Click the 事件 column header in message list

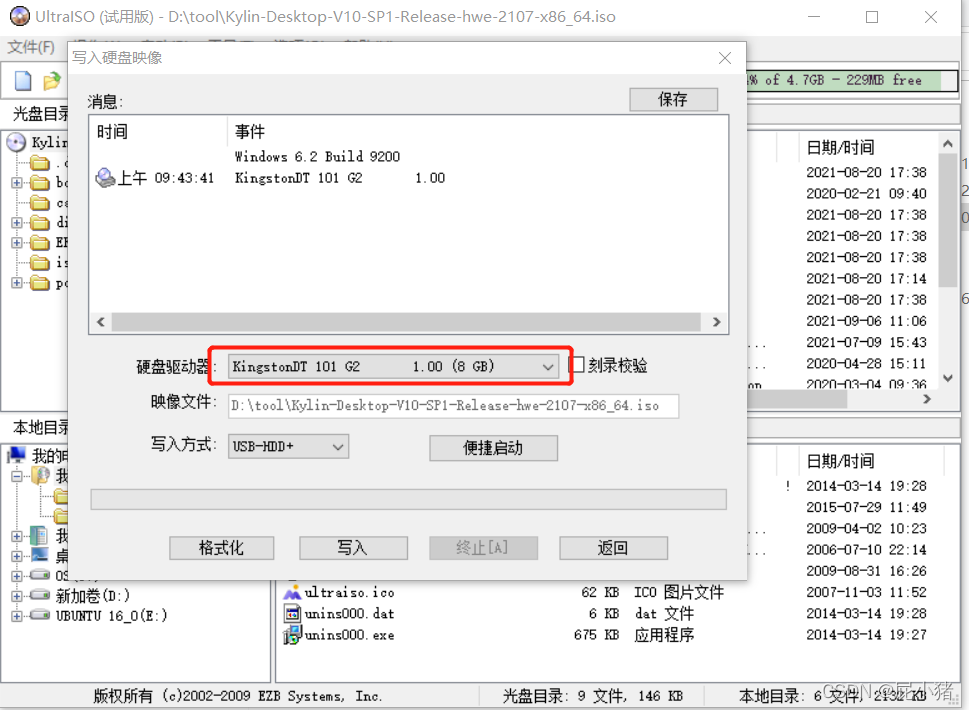[250, 132]
